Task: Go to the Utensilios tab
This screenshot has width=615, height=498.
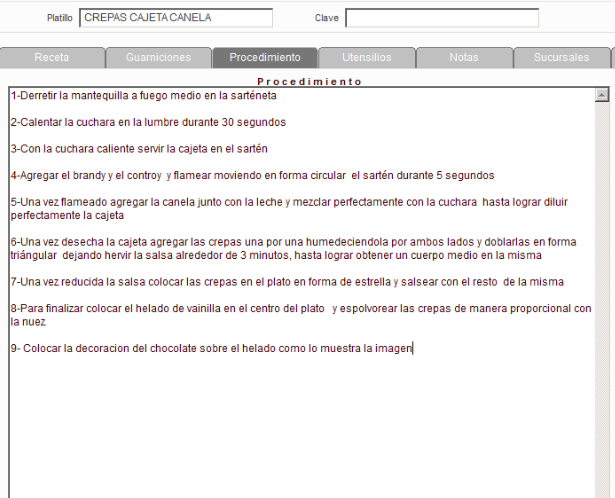Action: click(x=366, y=58)
